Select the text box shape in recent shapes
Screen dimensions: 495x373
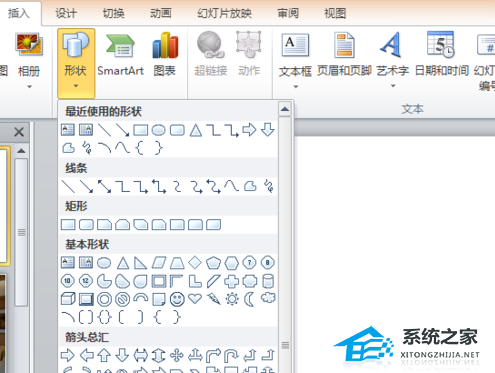coord(68,130)
